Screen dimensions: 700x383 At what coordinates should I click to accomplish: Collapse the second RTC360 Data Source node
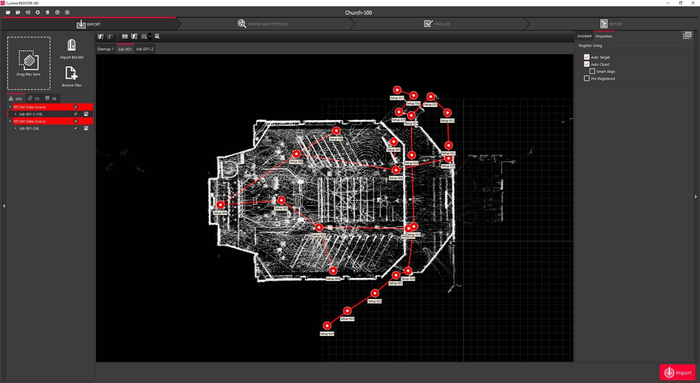10,121
